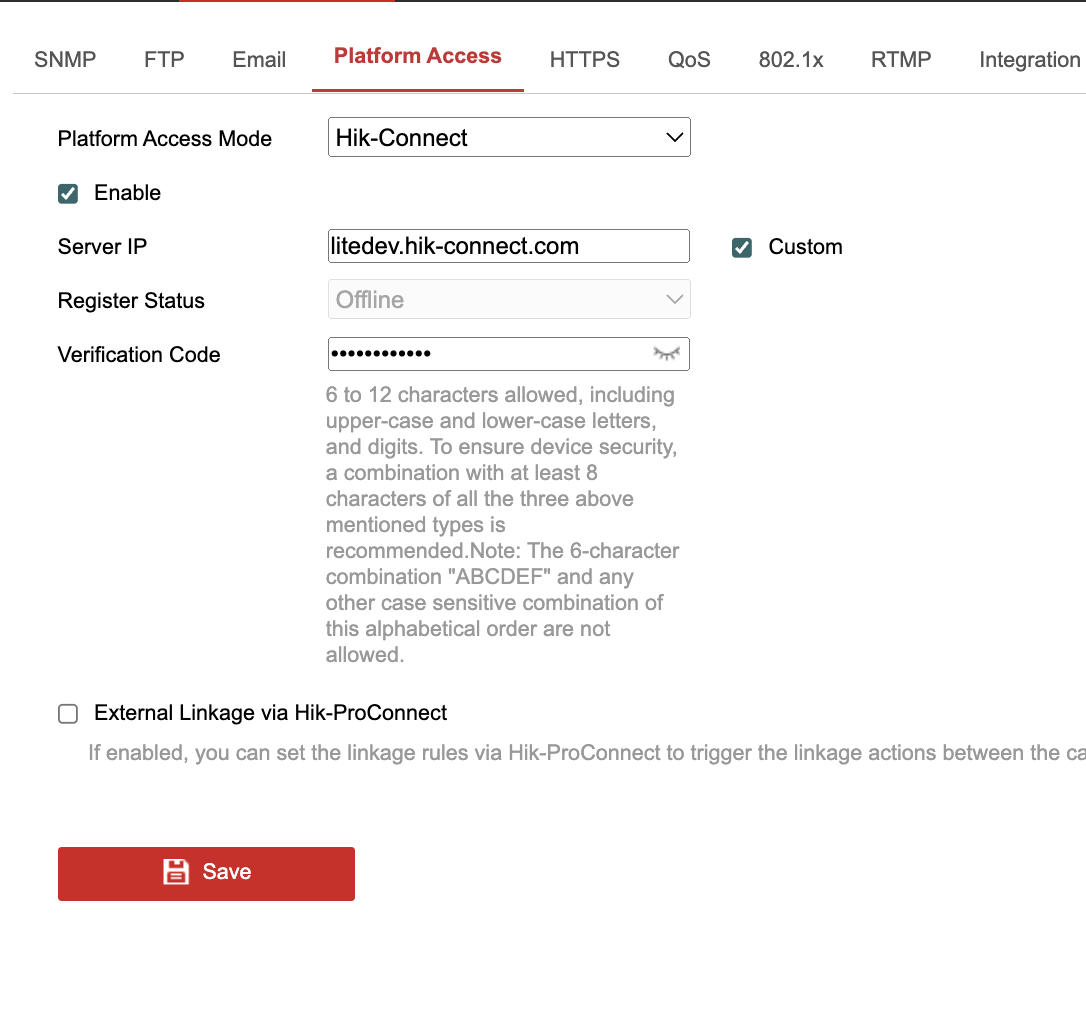Click the Enable label text
This screenshot has height=1030, width=1086.
pos(127,193)
